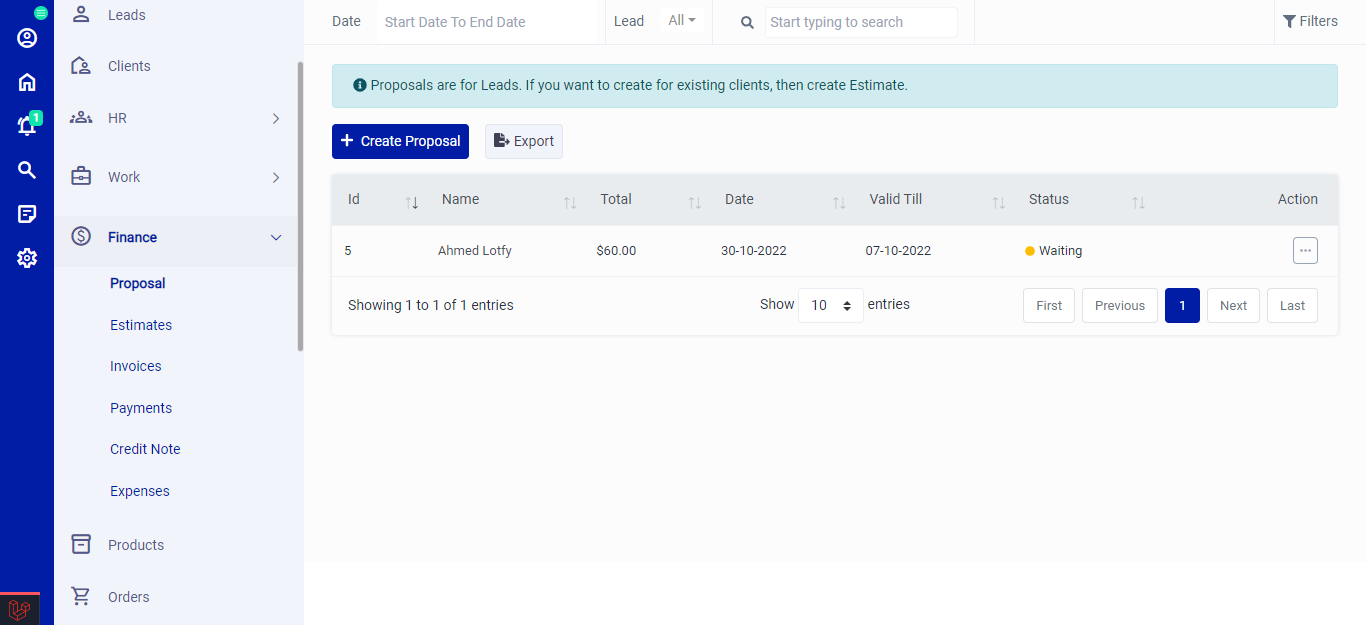Sort proposals by Valid Till column

(997, 201)
